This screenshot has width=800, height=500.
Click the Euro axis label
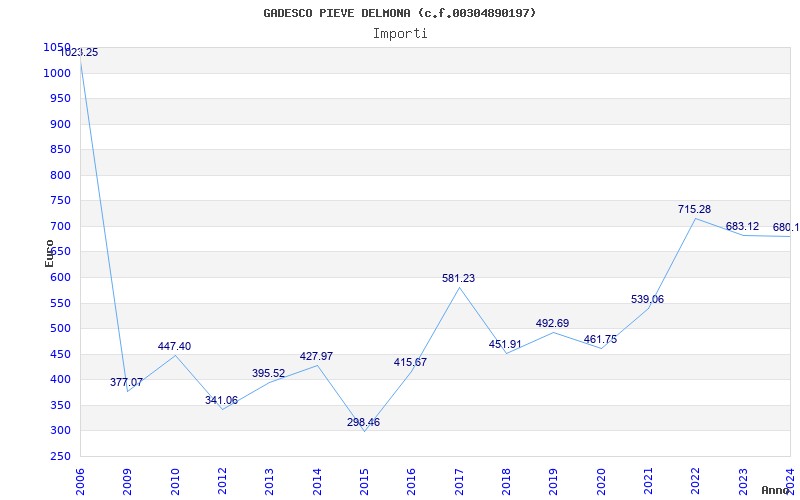coord(49,253)
